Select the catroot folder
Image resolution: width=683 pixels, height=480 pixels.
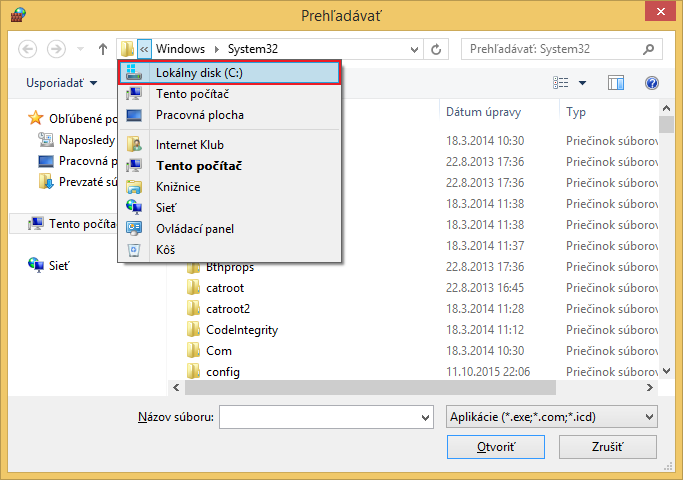pyautogui.click(x=225, y=288)
